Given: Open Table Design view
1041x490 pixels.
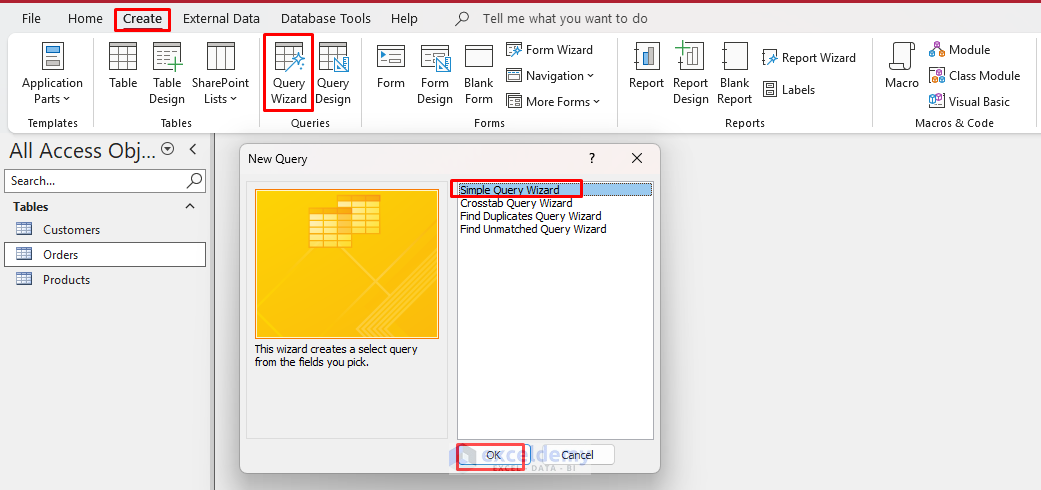Looking at the screenshot, I should pos(167,74).
